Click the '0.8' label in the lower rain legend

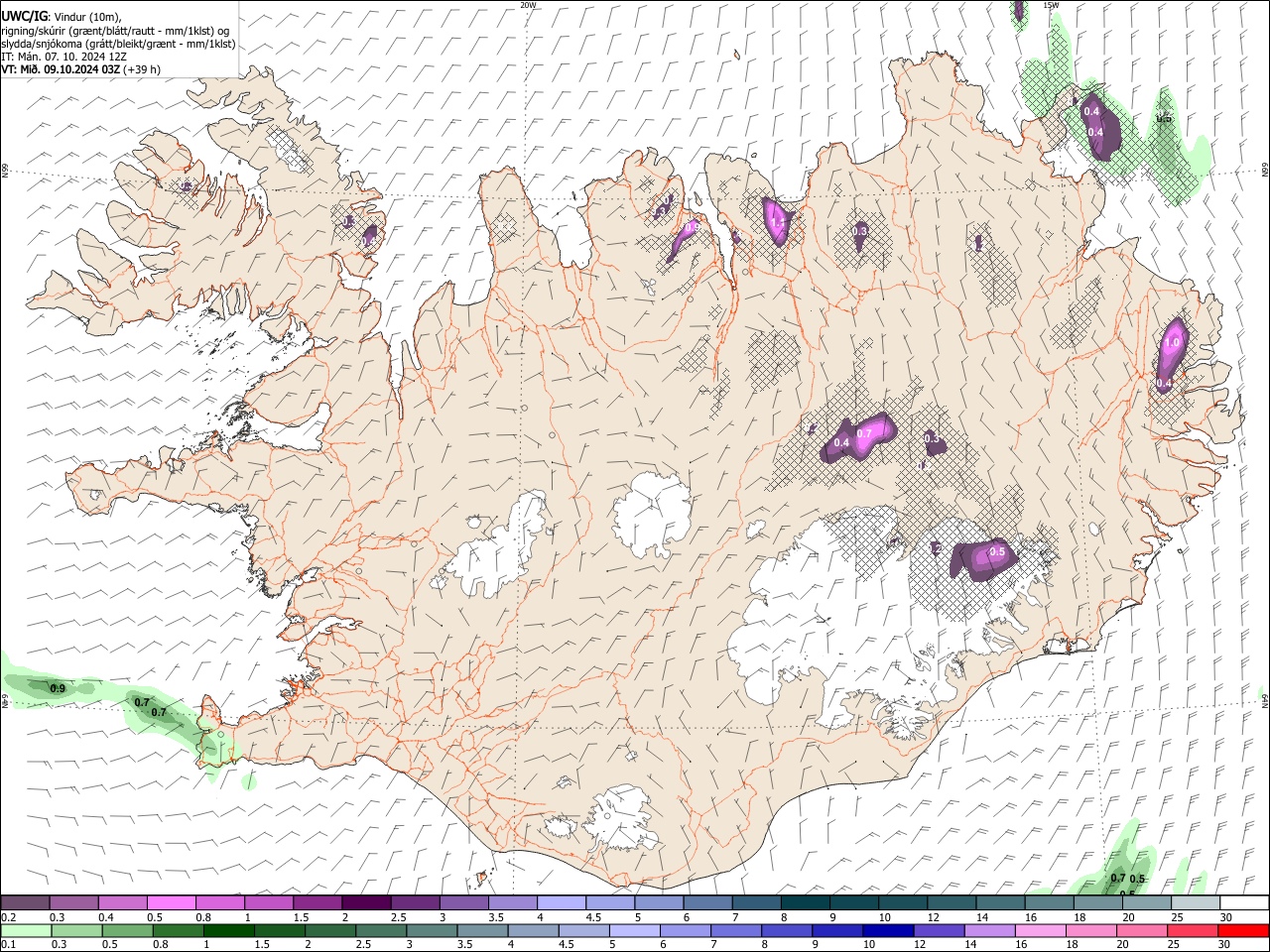[160, 945]
